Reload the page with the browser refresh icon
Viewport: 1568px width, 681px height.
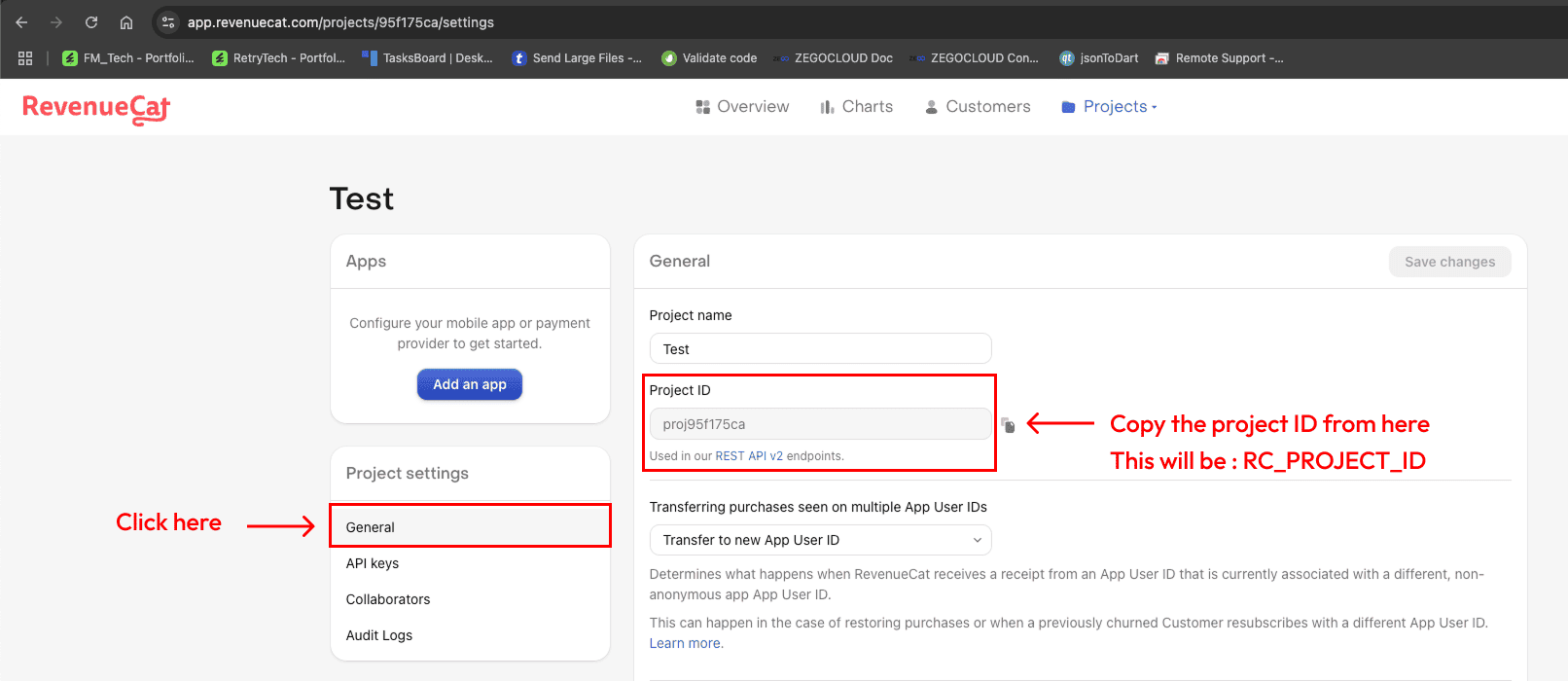pyautogui.click(x=91, y=22)
